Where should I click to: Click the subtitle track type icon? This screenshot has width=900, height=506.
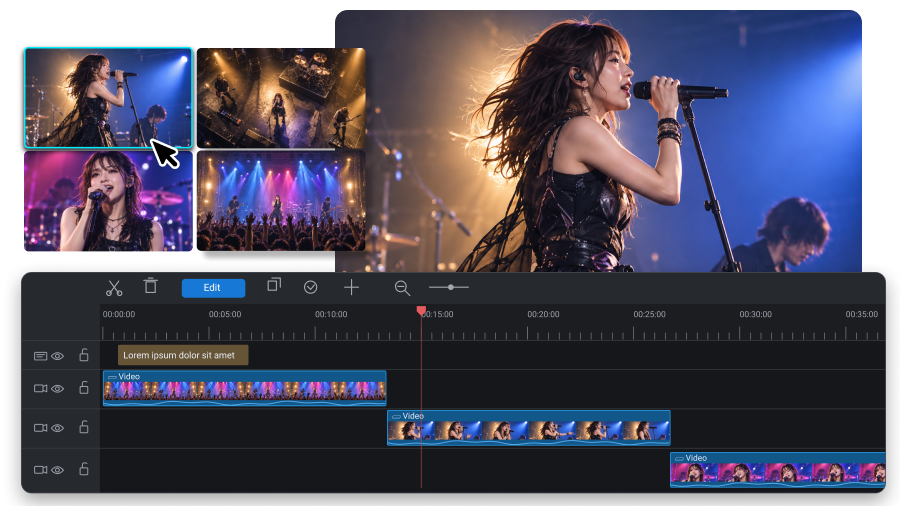(x=40, y=356)
